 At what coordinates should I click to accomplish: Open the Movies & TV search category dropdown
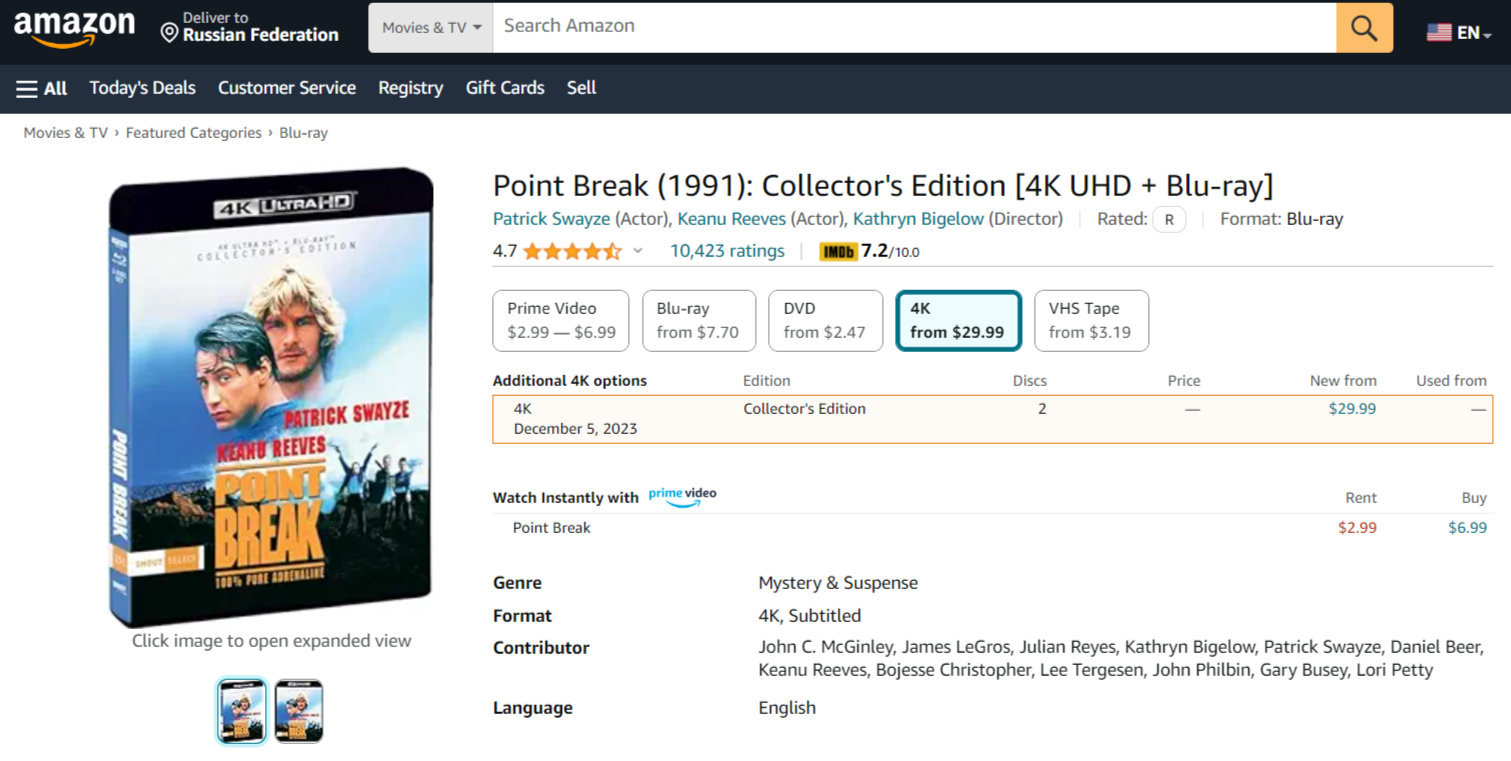[x=431, y=28]
